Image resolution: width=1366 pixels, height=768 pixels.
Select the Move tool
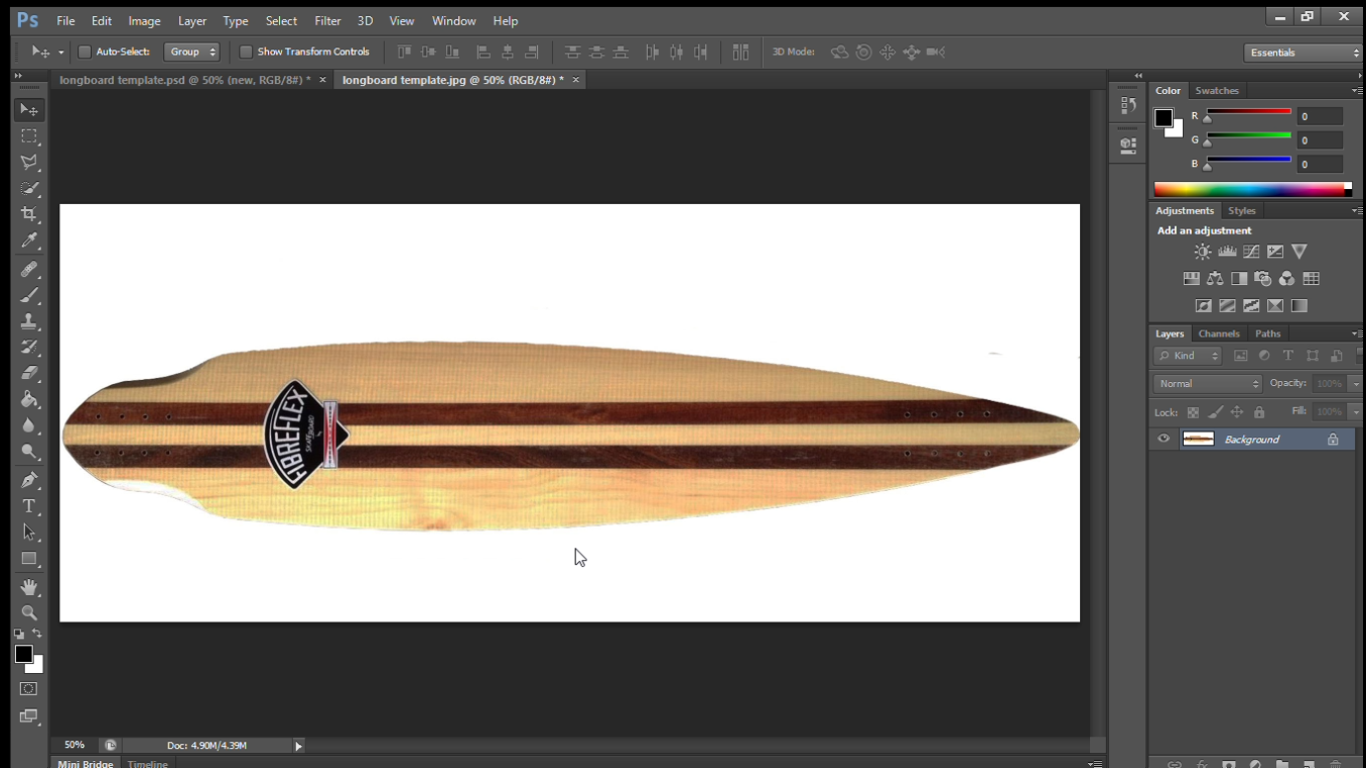point(28,110)
